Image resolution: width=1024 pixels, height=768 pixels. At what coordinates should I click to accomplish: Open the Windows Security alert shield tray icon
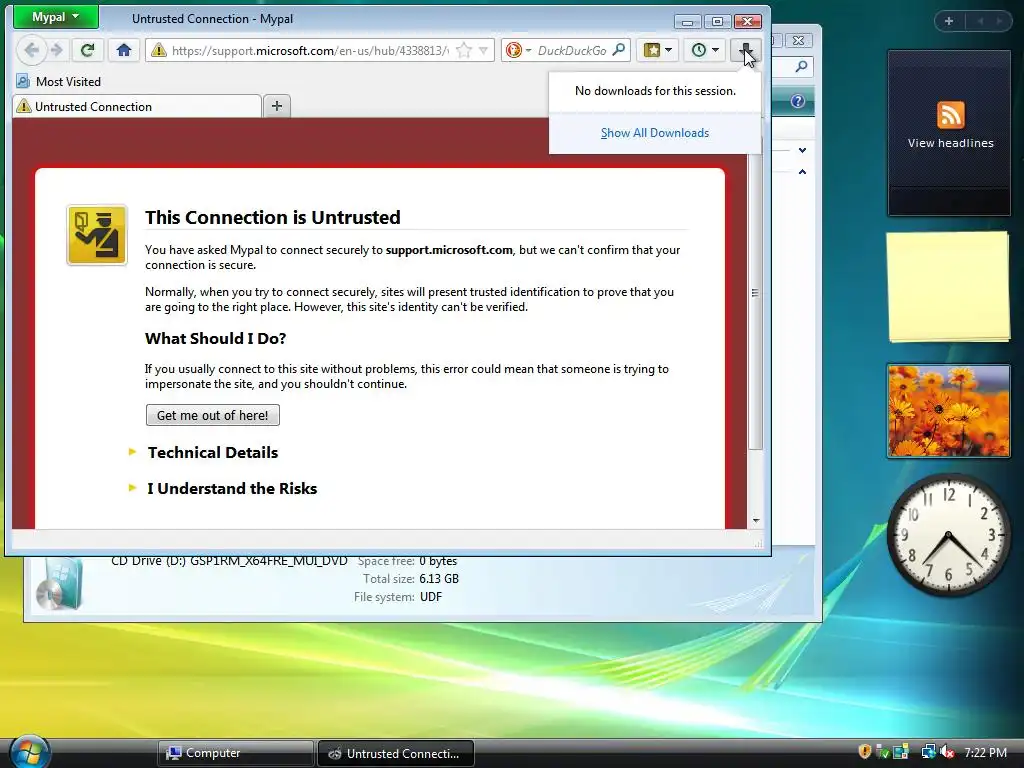(x=865, y=752)
